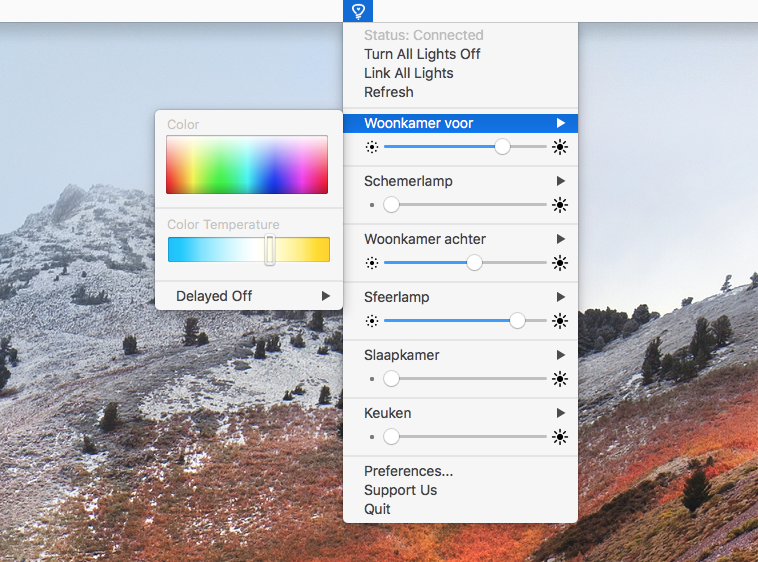Click max brightness sun icon for Sfeerlamp
Viewport: 758px width, 562px height.
pos(560,321)
